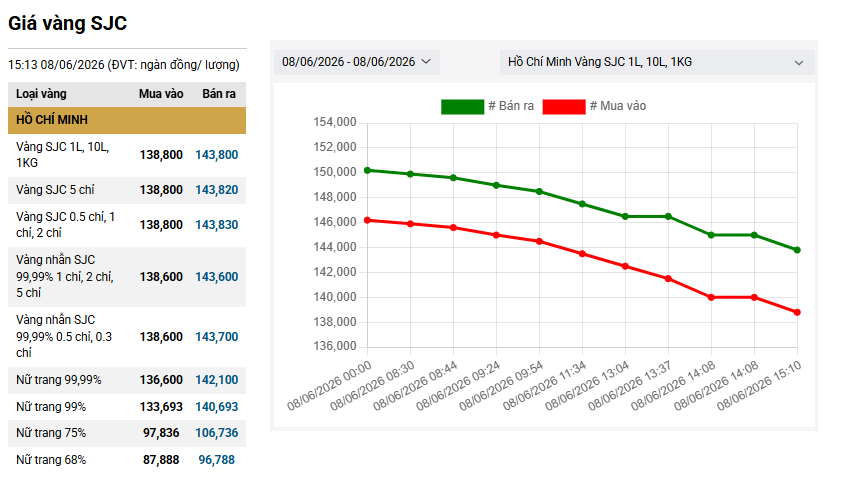The image size is (860, 496).
Task: Click the 'Giá vàng SJC' heading
Action: coord(67,24)
